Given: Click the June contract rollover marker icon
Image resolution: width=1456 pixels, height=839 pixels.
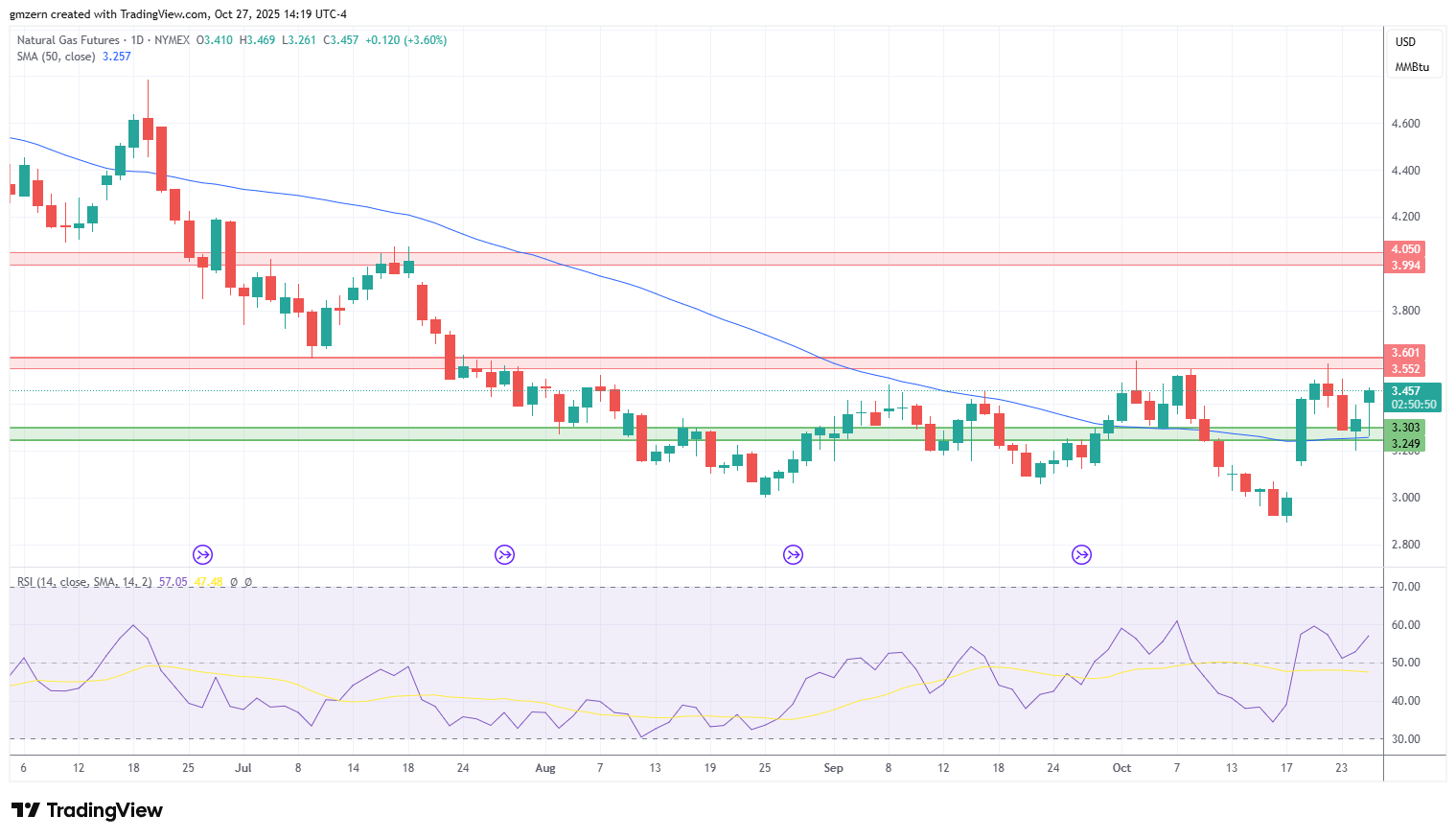Looking at the screenshot, I should pos(202,554).
